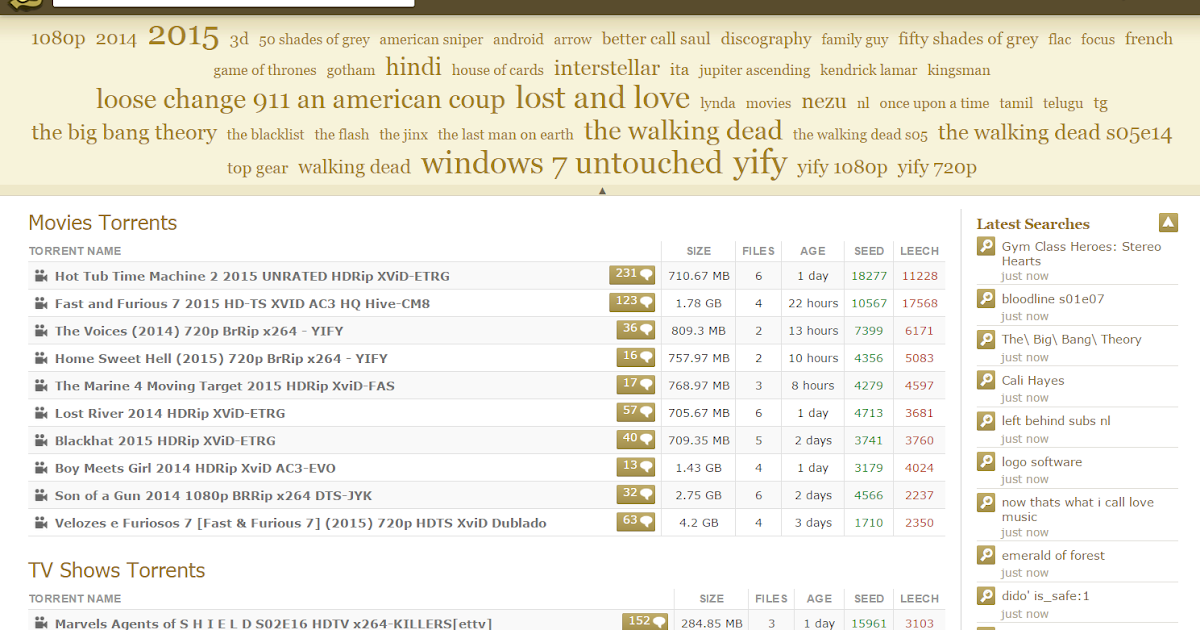Collapse the tag cloud using the small arrow

[602, 190]
